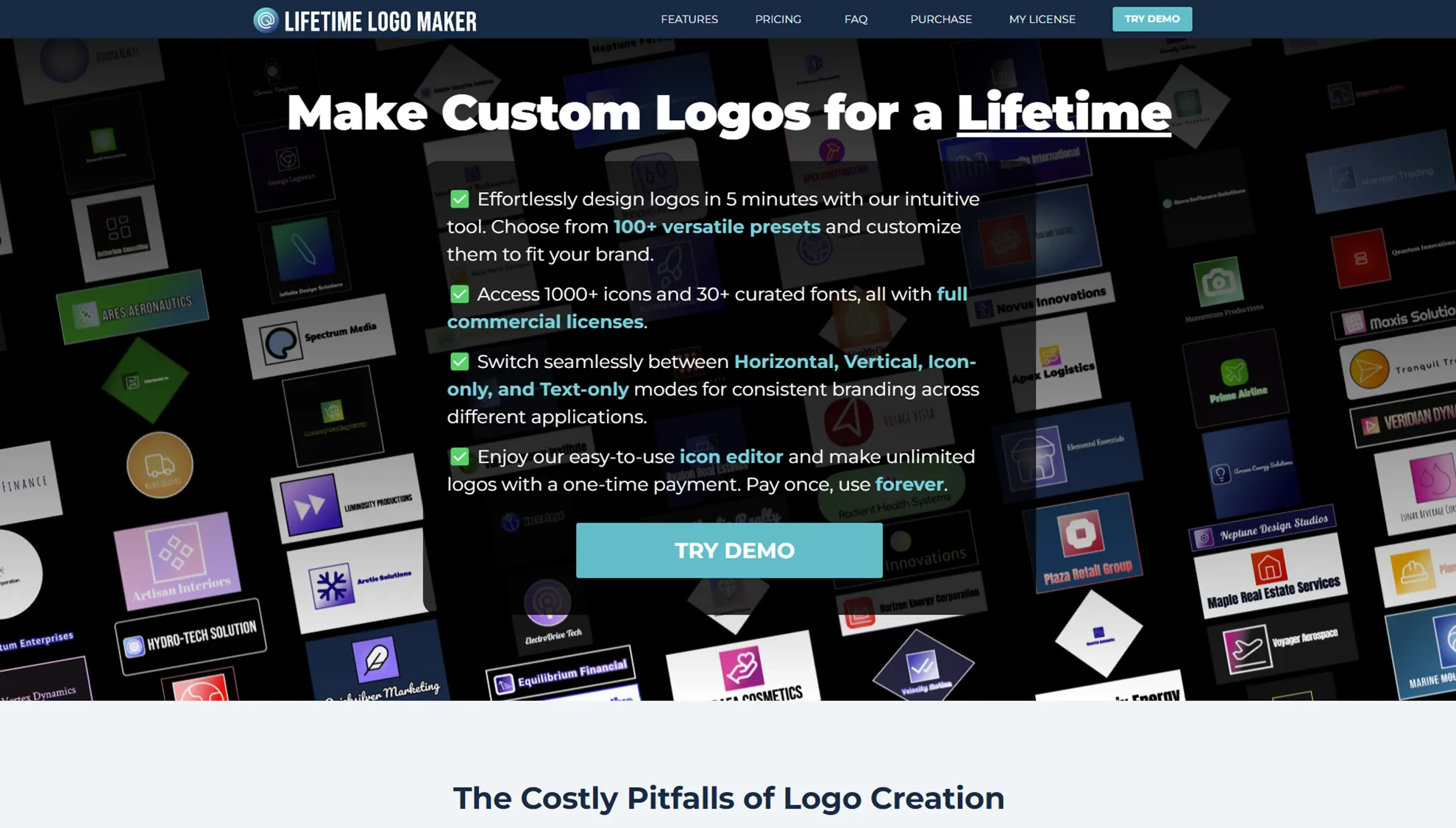
Task: Click the Purchase navigation link
Action: pos(940,19)
